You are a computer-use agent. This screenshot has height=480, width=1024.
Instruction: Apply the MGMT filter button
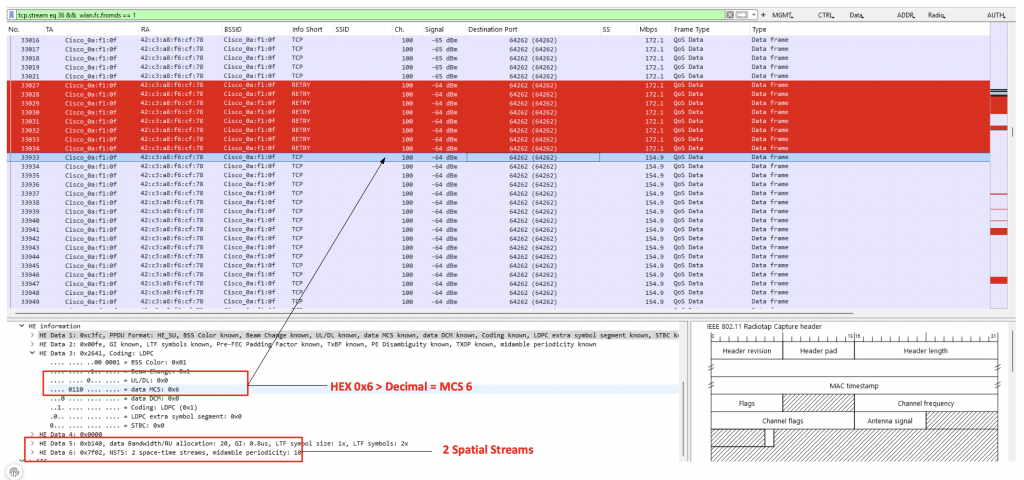(783, 15)
